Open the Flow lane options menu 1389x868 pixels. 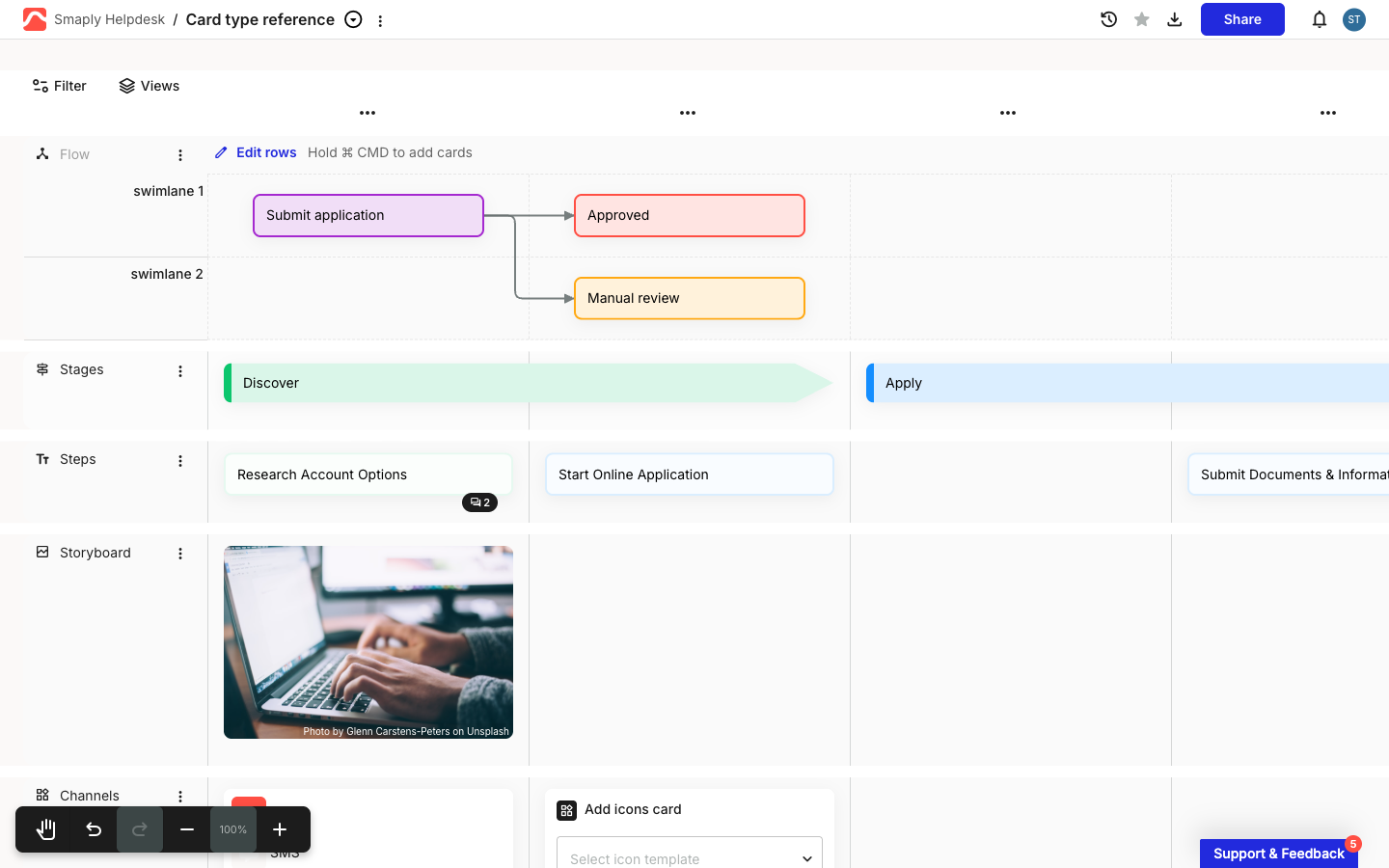(180, 155)
